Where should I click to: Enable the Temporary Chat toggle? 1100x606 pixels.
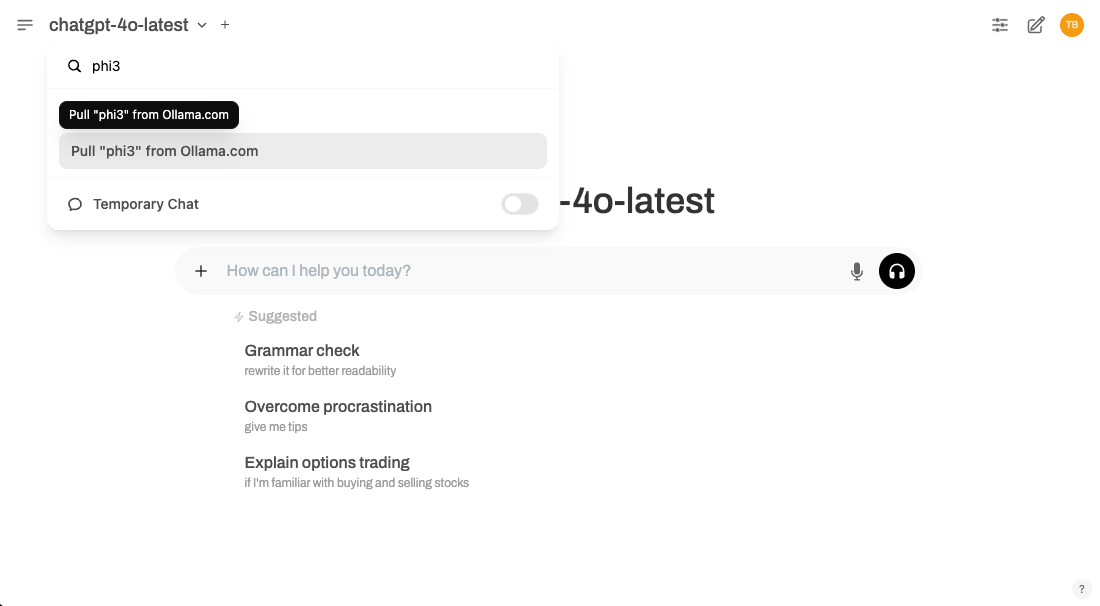click(x=519, y=204)
